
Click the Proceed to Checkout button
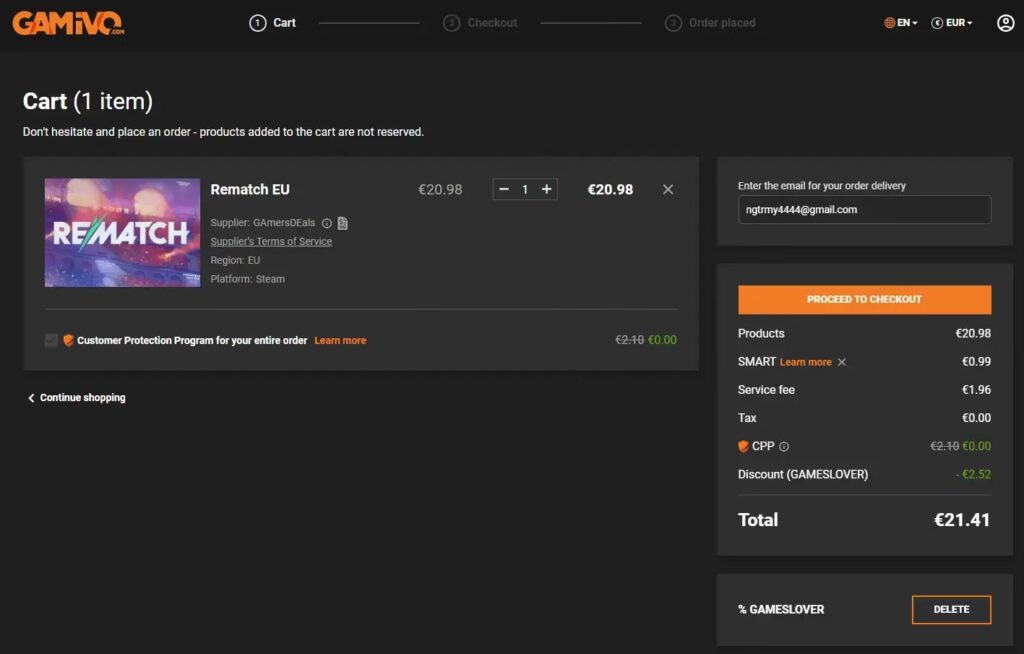[864, 299]
